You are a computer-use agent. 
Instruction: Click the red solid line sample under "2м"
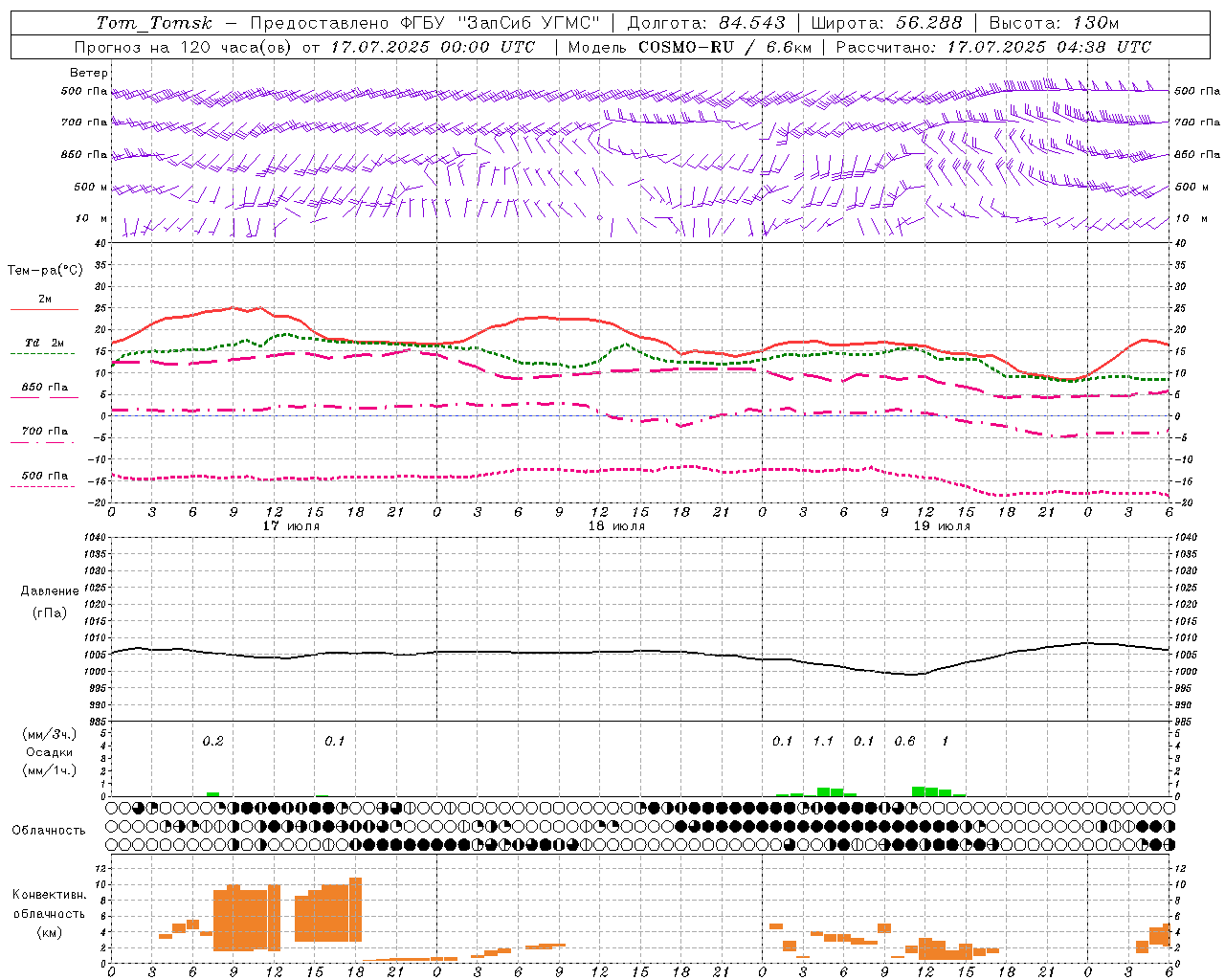click(x=44, y=309)
